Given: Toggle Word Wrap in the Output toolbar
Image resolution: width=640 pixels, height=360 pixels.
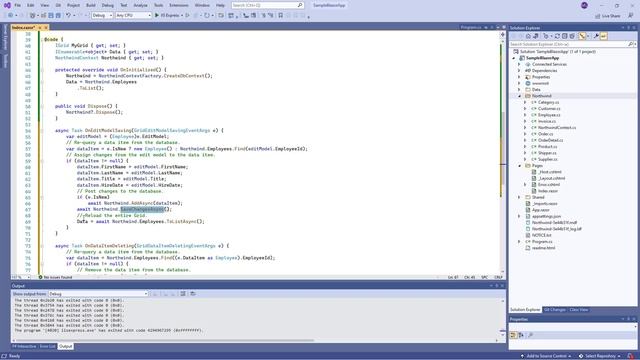Looking at the screenshot, I should pos(193,293).
